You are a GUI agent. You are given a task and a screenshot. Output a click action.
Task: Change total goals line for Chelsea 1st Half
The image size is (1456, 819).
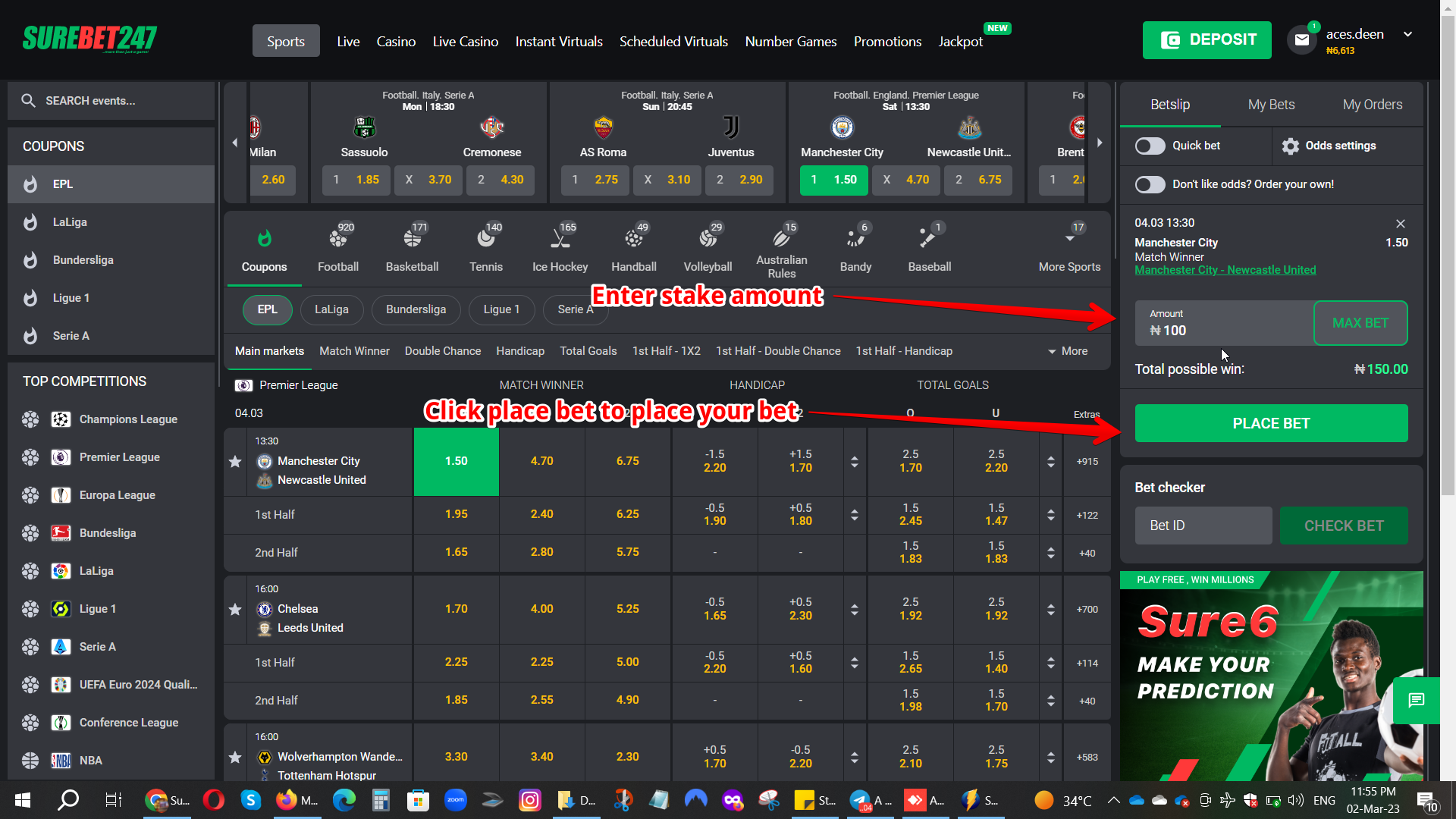pyautogui.click(x=1051, y=663)
